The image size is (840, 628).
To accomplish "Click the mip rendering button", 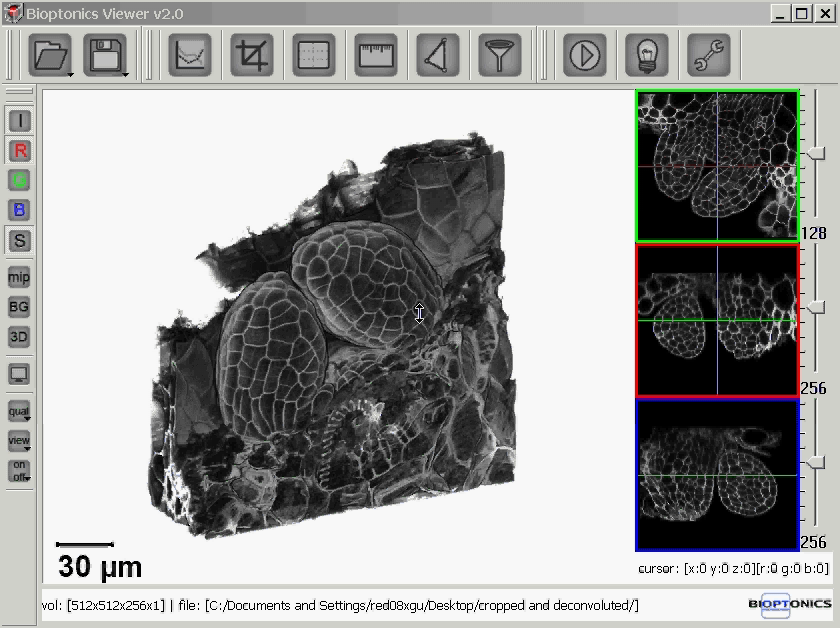I will click(19, 277).
